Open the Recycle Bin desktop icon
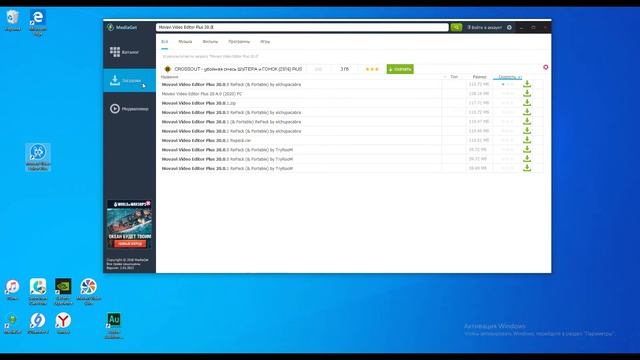Screen dimensions: 640x360 (13, 20)
